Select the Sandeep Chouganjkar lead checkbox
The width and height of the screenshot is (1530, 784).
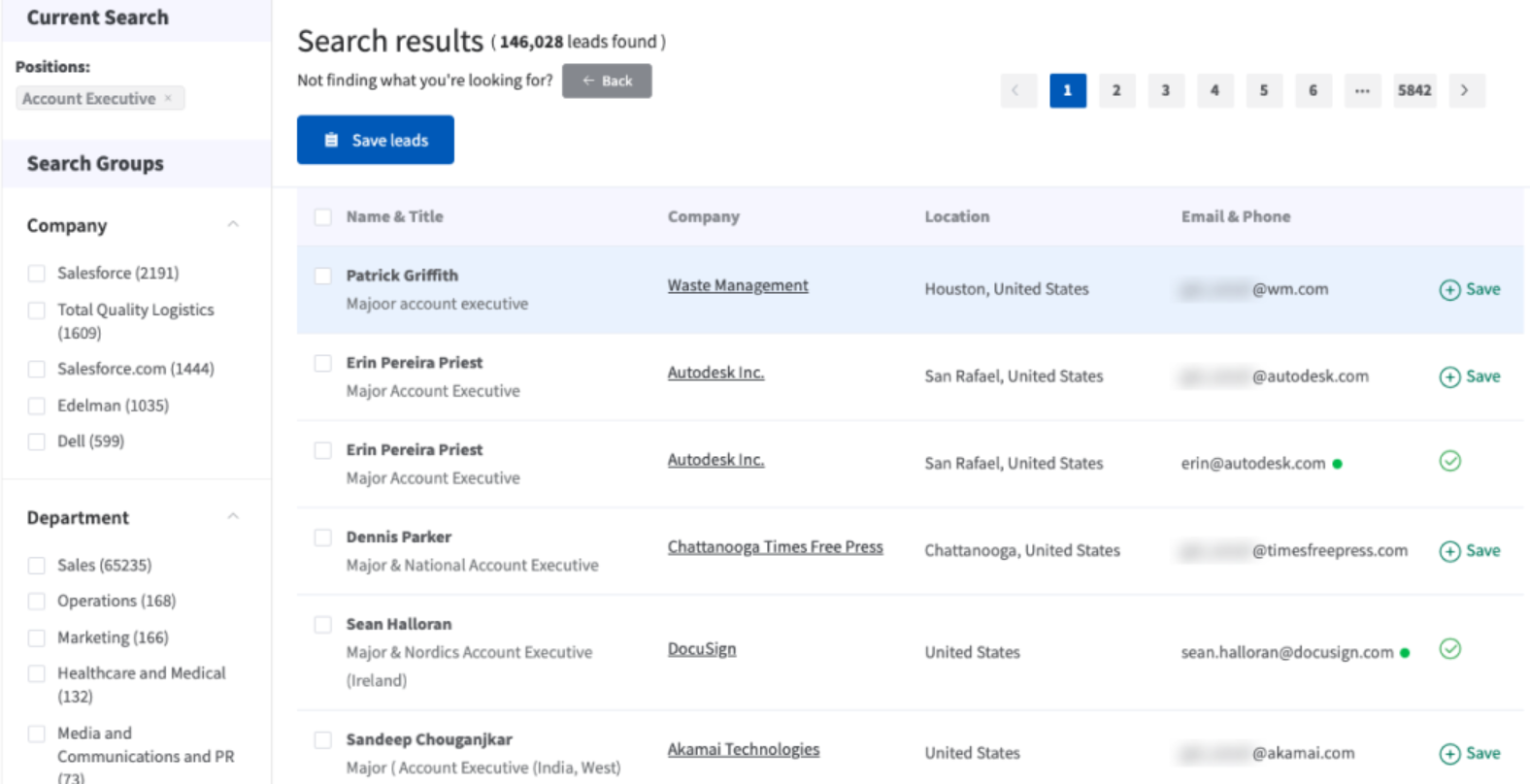323,740
